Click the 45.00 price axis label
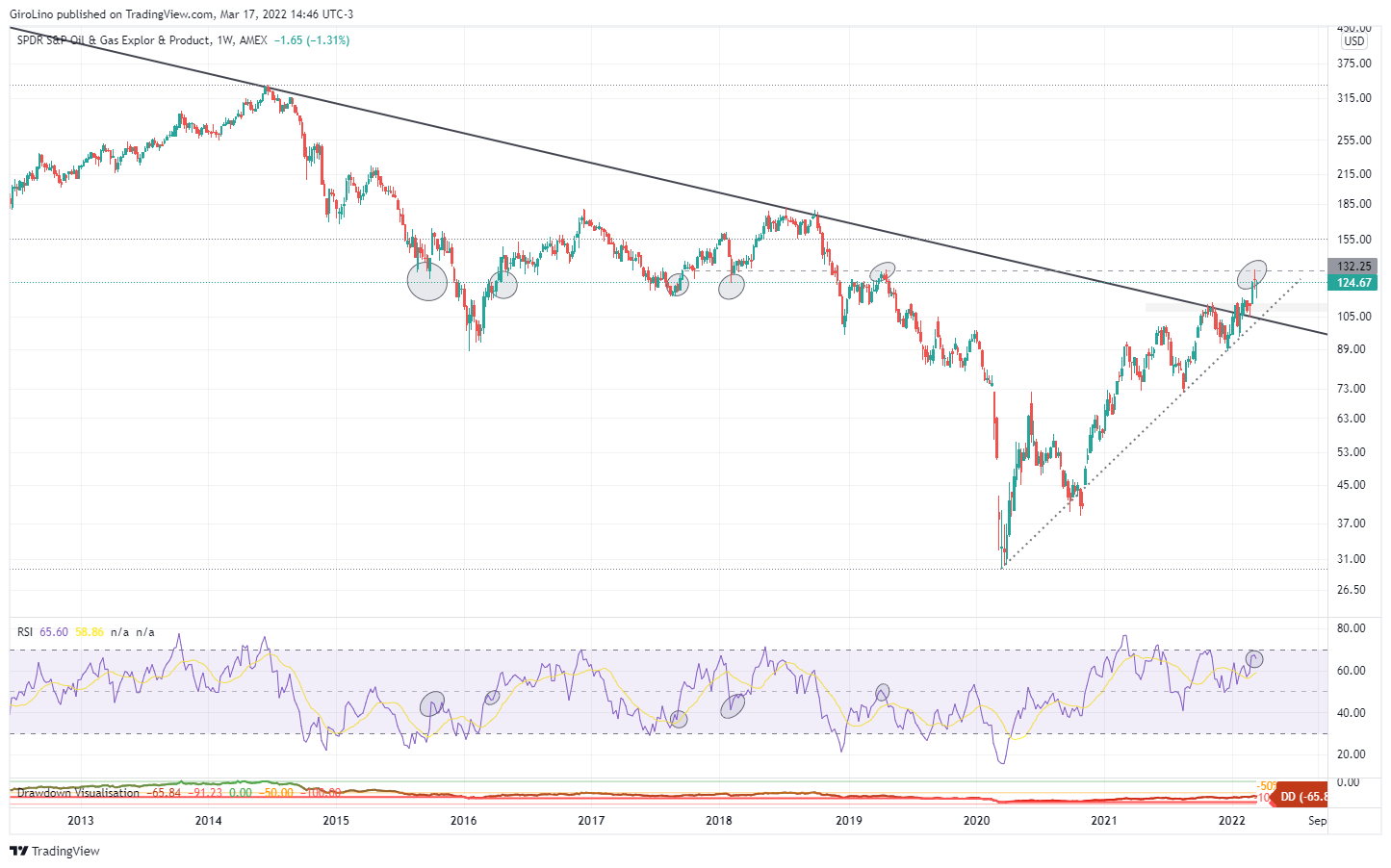The image size is (1391, 868). coord(1352,485)
